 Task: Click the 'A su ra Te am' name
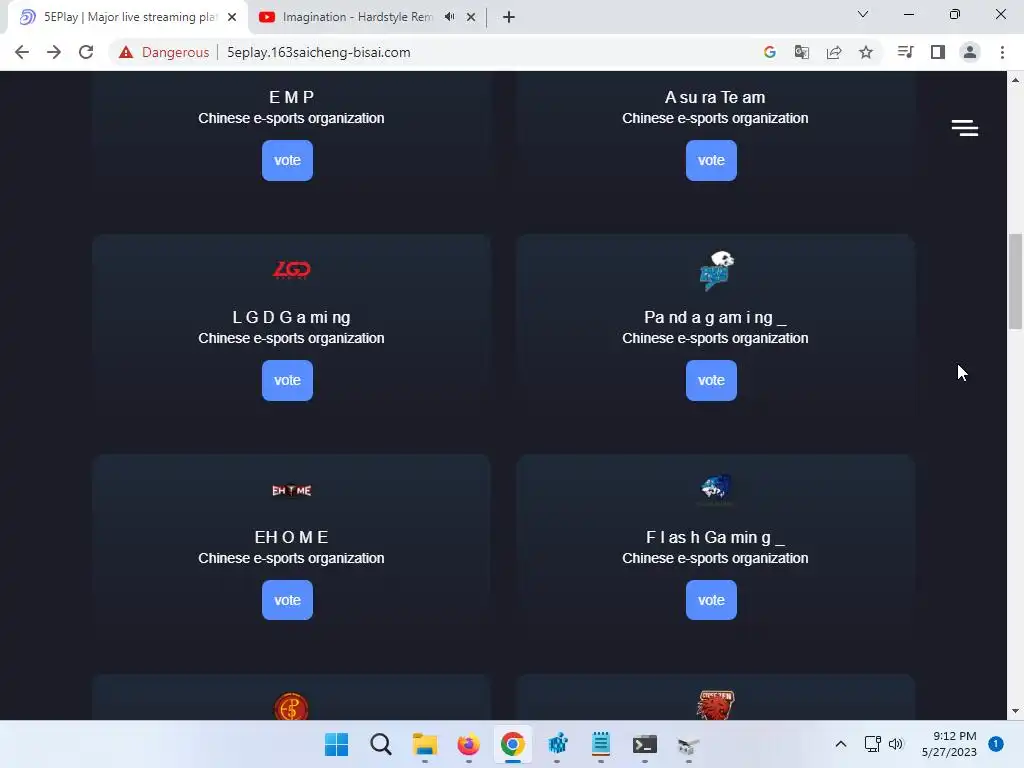tap(715, 97)
